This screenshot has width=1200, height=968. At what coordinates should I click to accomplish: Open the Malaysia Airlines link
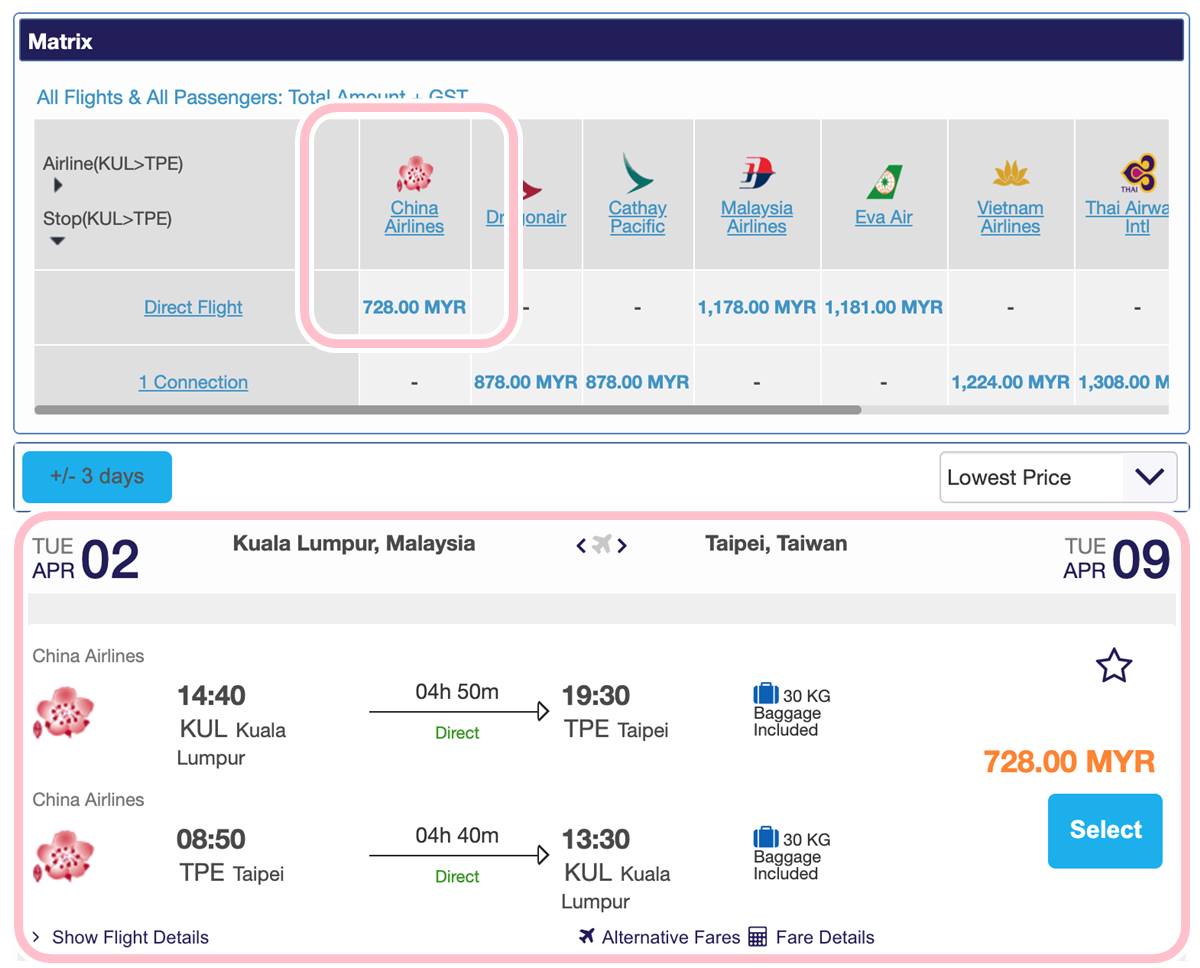tap(757, 217)
